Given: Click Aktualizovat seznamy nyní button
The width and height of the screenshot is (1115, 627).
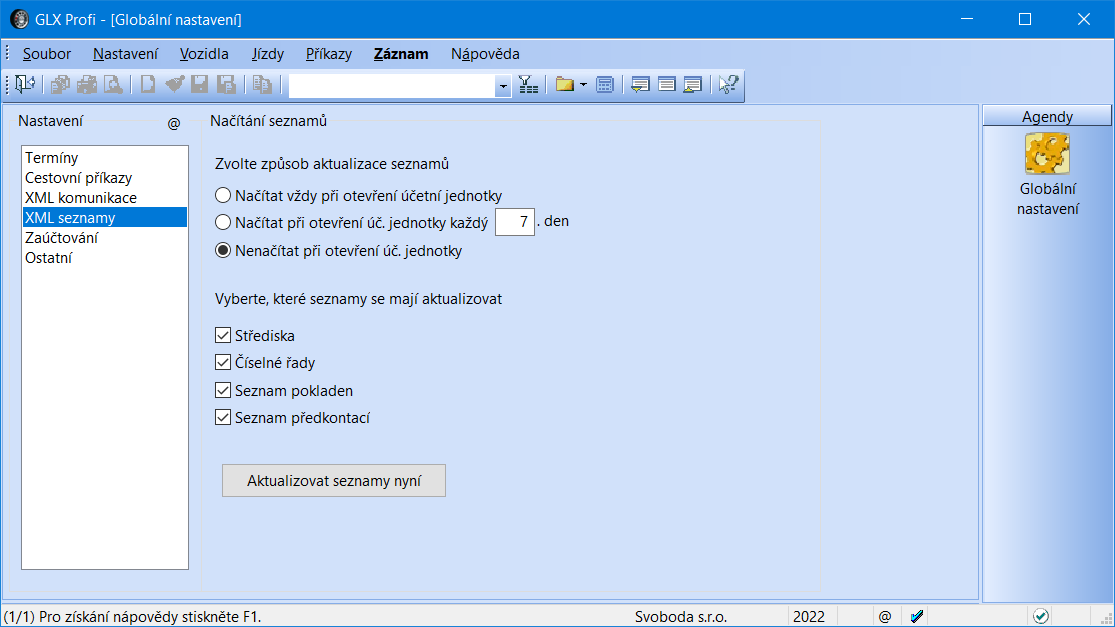Looking at the screenshot, I should click(334, 481).
